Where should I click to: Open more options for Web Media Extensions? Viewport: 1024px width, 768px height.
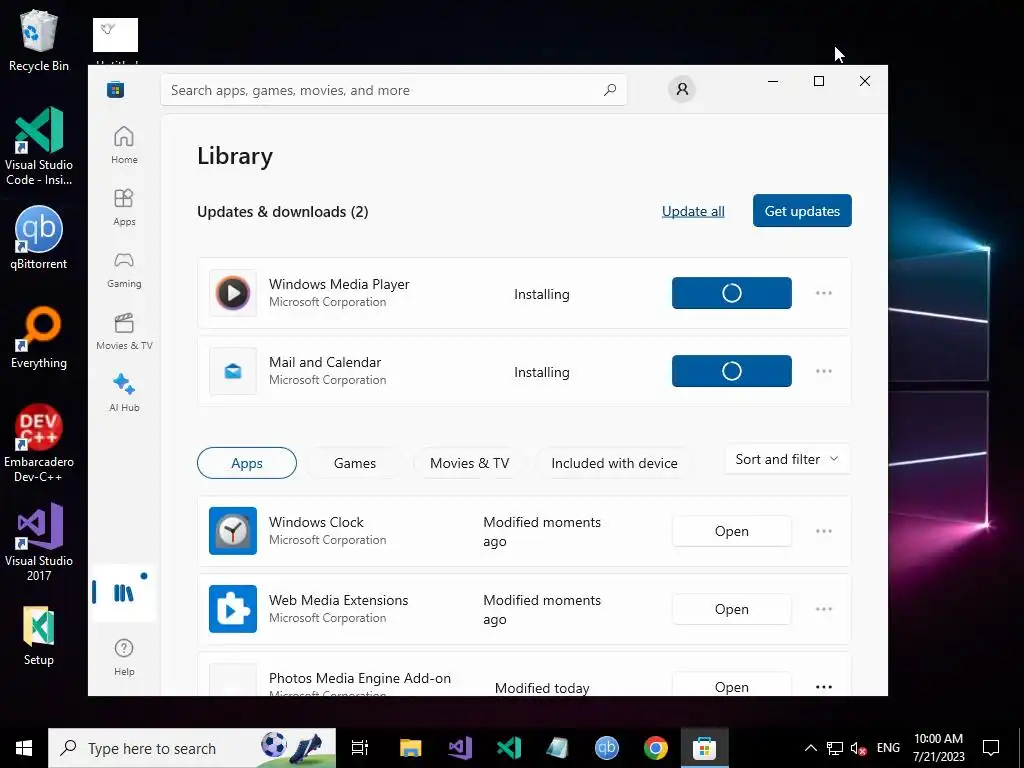(x=824, y=609)
